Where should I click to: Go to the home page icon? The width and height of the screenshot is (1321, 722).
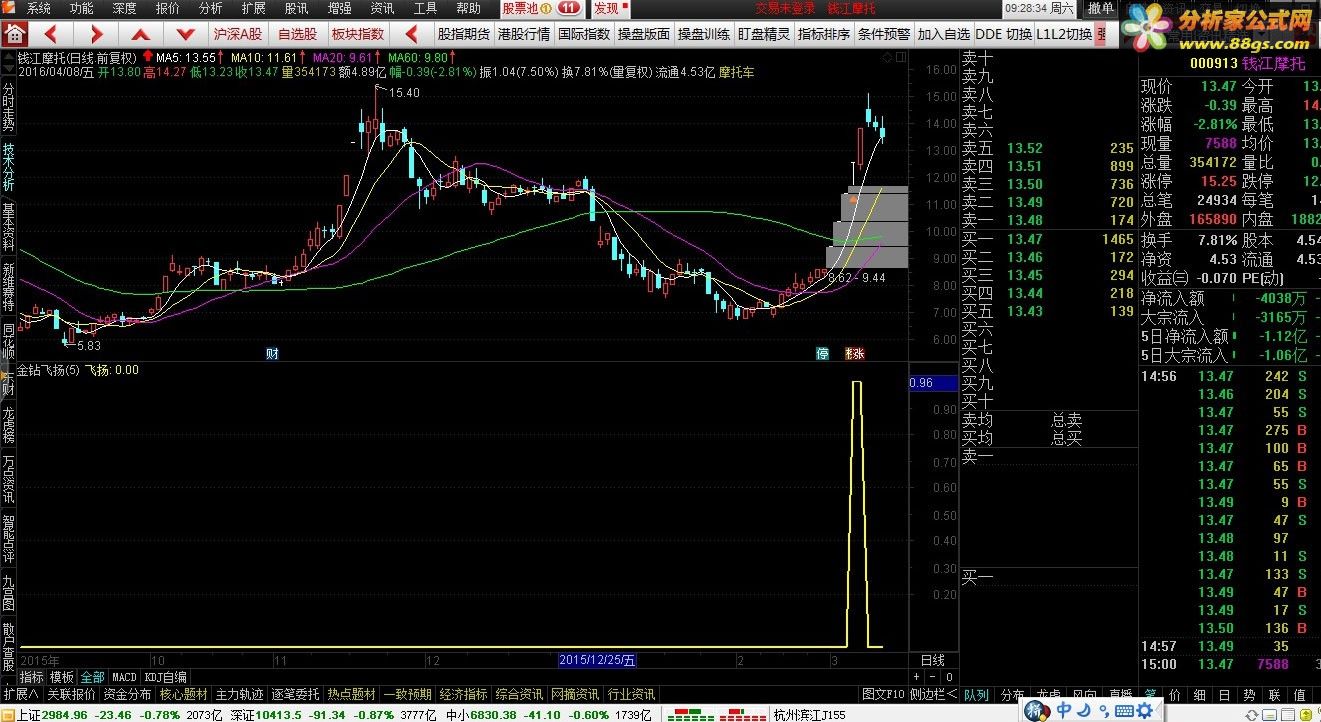(x=13, y=33)
